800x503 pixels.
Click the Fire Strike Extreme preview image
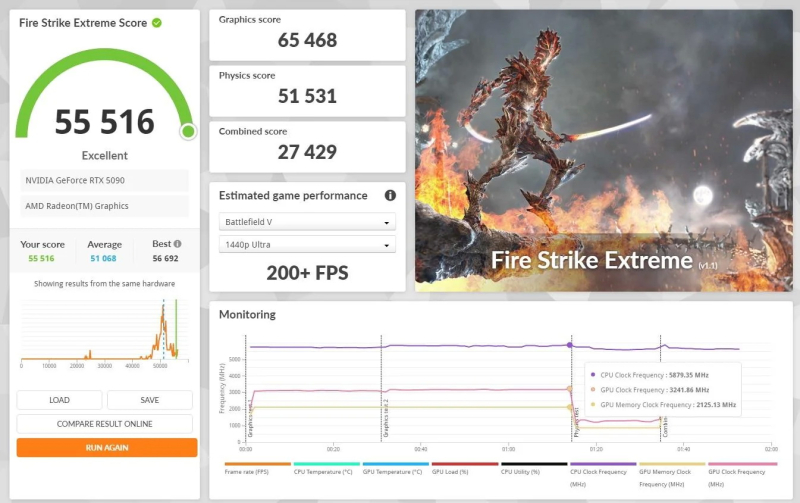click(603, 150)
